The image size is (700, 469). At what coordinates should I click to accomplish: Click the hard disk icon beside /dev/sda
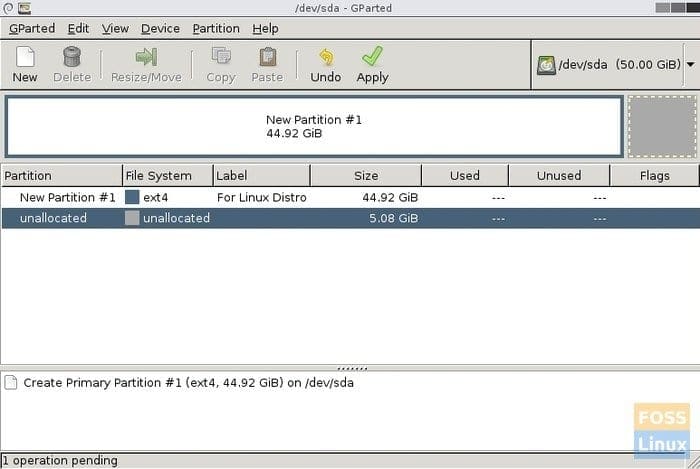point(546,65)
